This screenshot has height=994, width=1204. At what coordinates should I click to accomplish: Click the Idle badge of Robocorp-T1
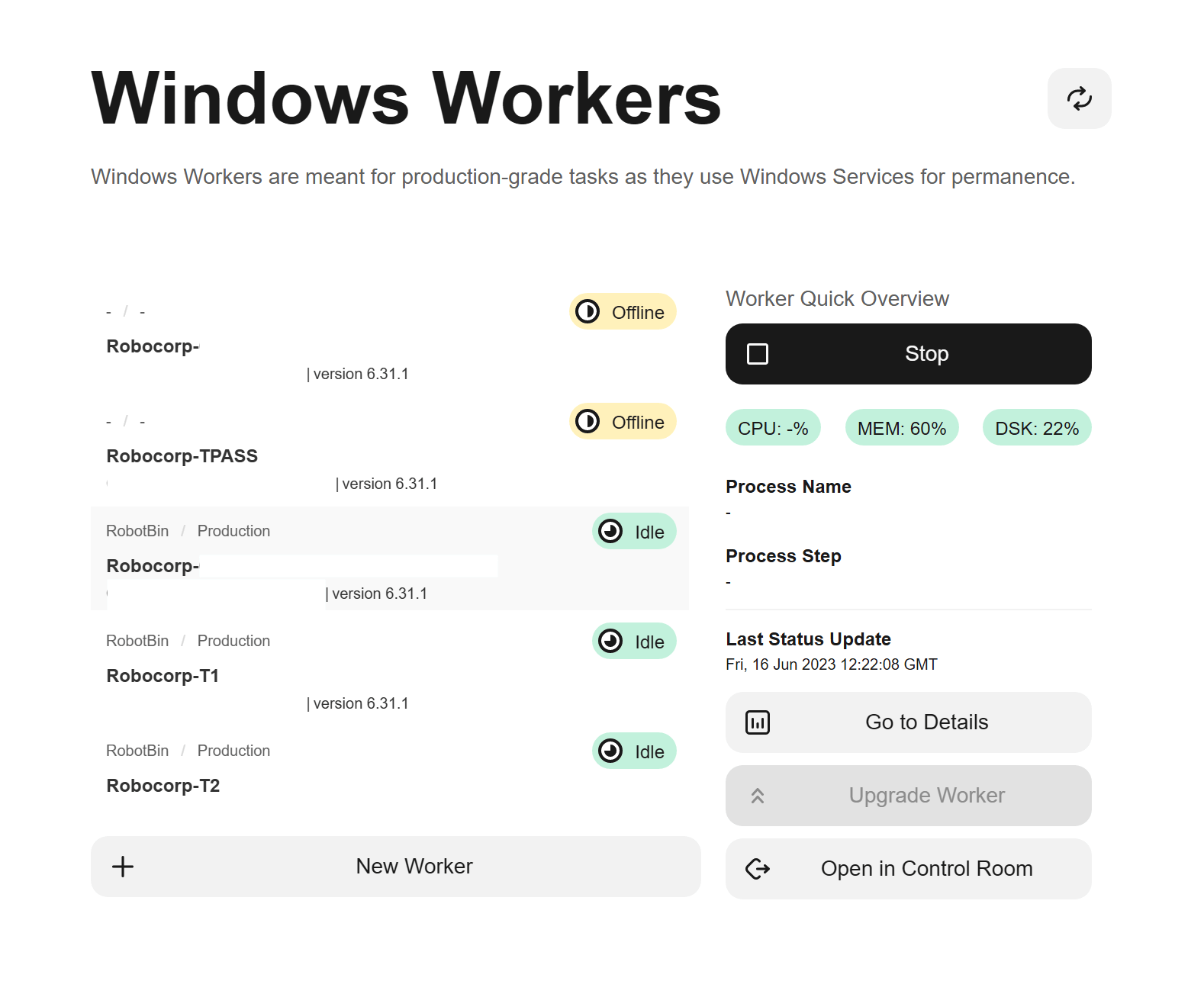pyautogui.click(x=634, y=642)
